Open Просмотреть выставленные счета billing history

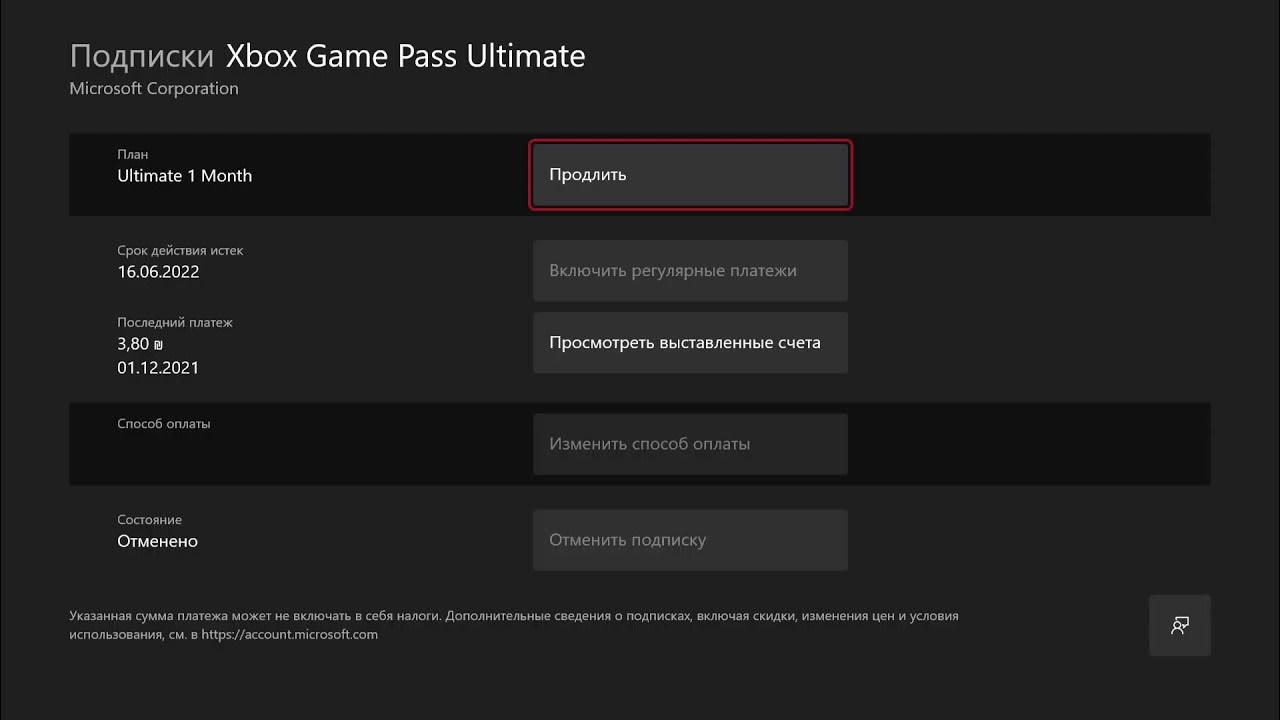point(690,343)
